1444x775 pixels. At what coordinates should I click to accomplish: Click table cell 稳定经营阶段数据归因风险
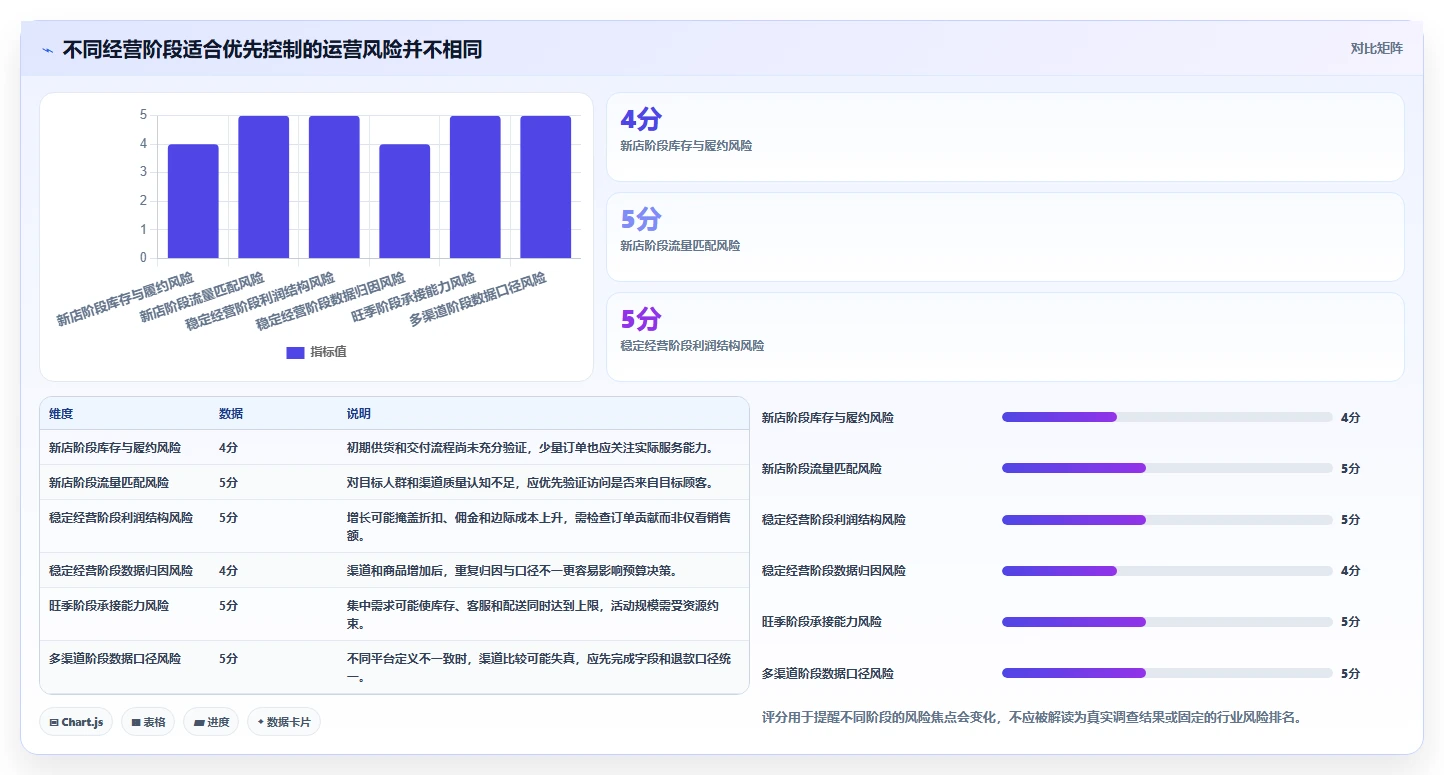pyautogui.click(x=121, y=571)
